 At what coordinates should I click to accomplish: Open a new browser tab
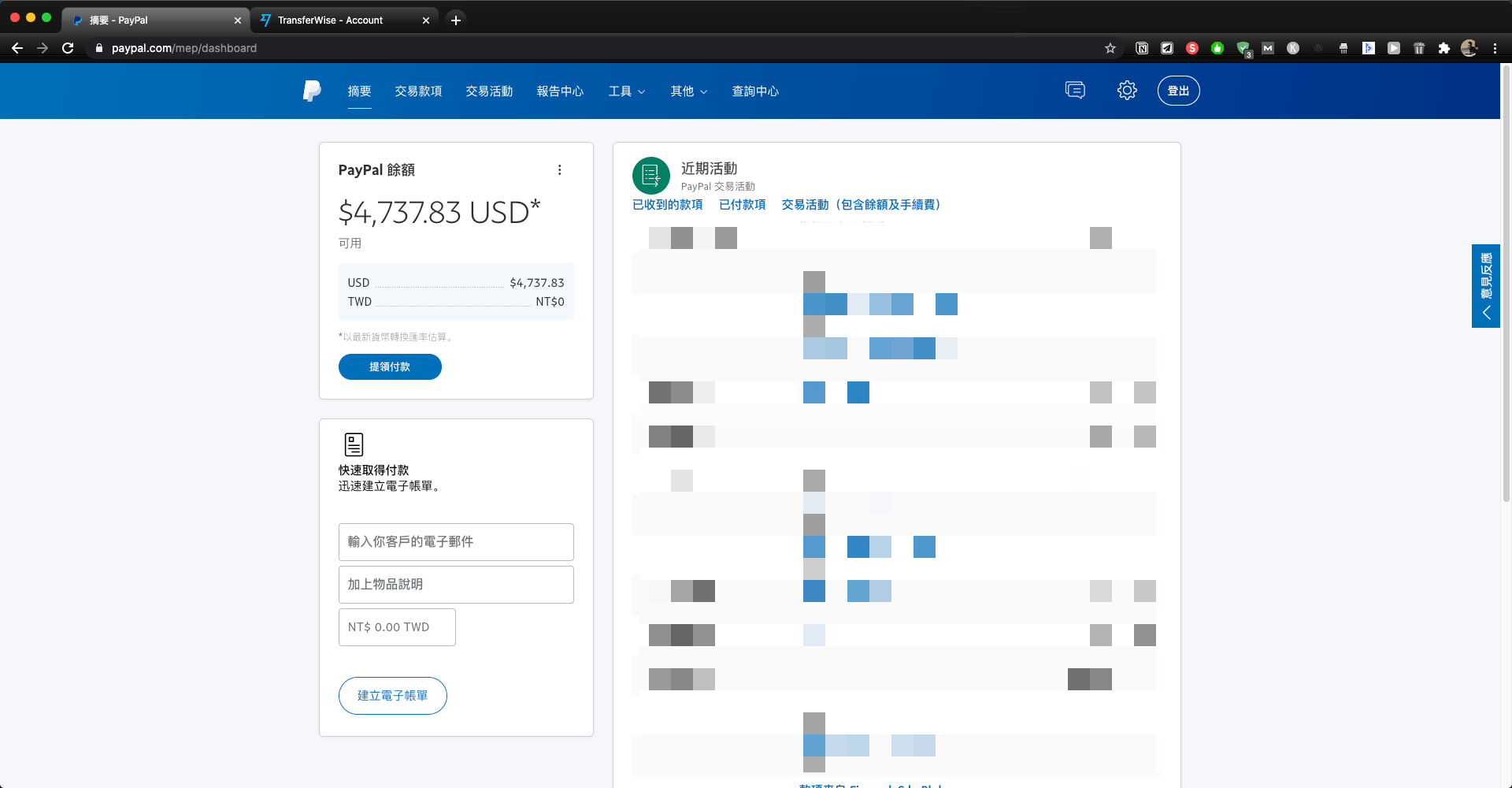click(x=455, y=20)
